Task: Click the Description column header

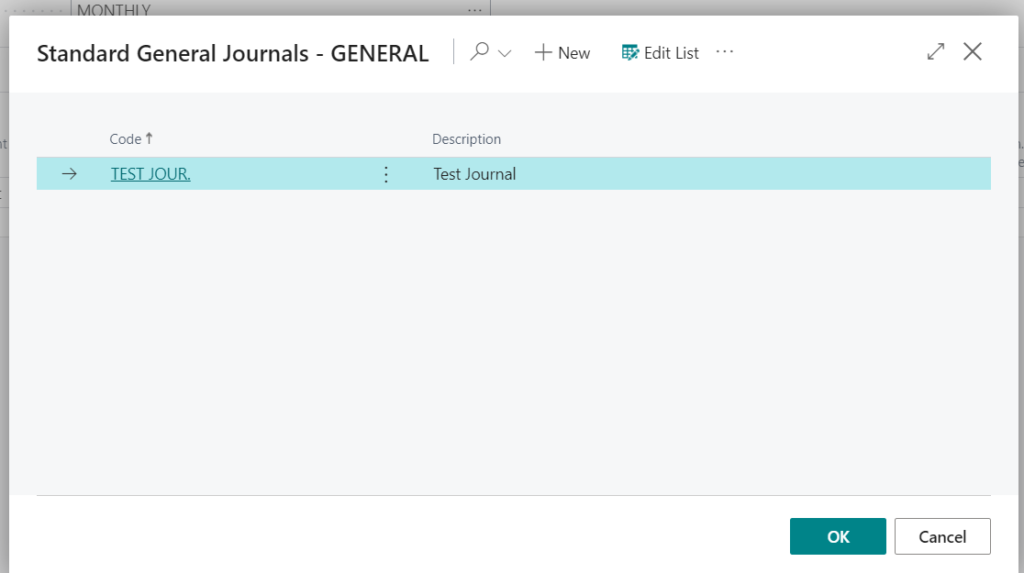Action: click(466, 139)
